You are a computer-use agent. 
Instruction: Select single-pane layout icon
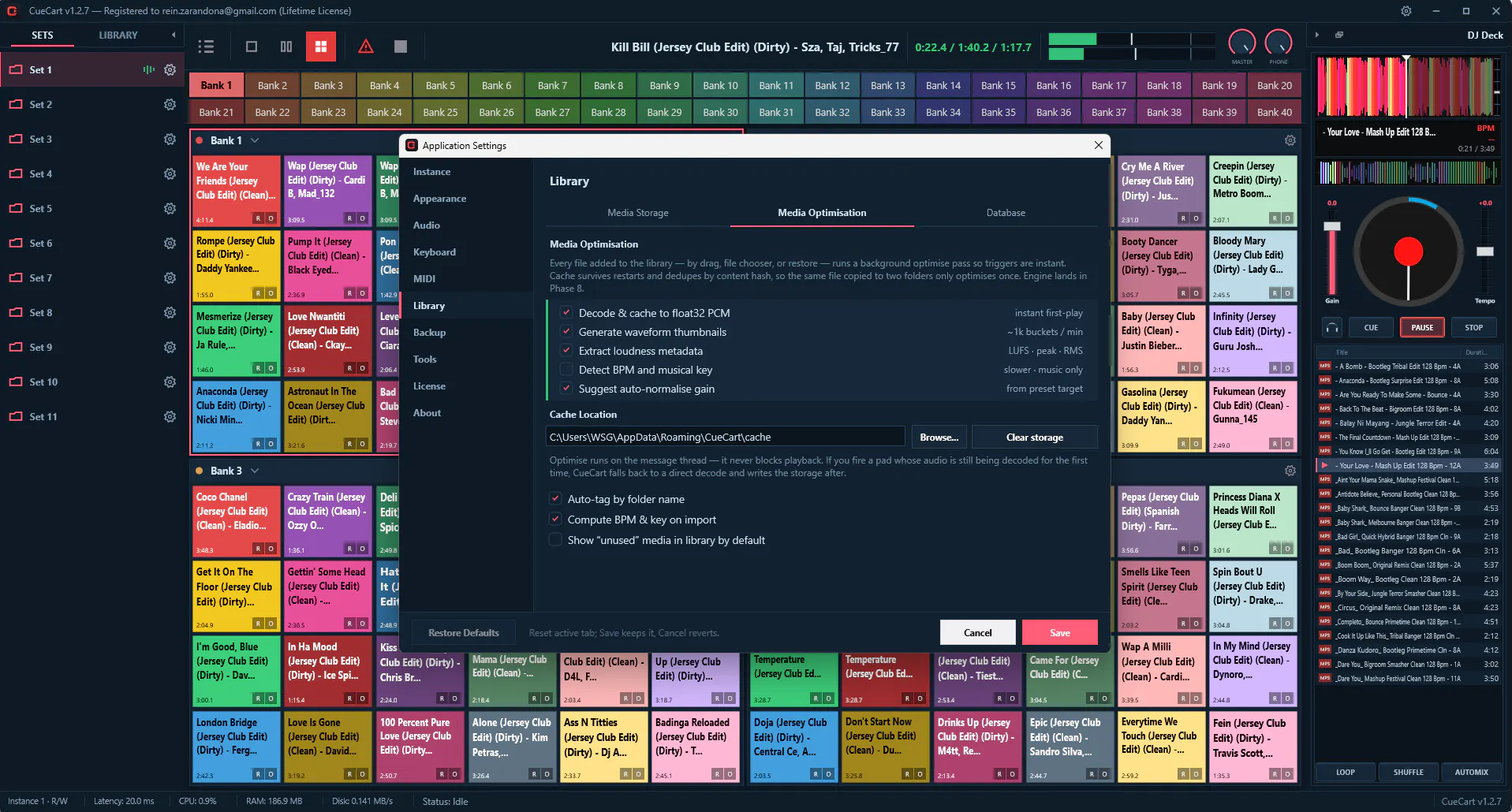[x=252, y=47]
